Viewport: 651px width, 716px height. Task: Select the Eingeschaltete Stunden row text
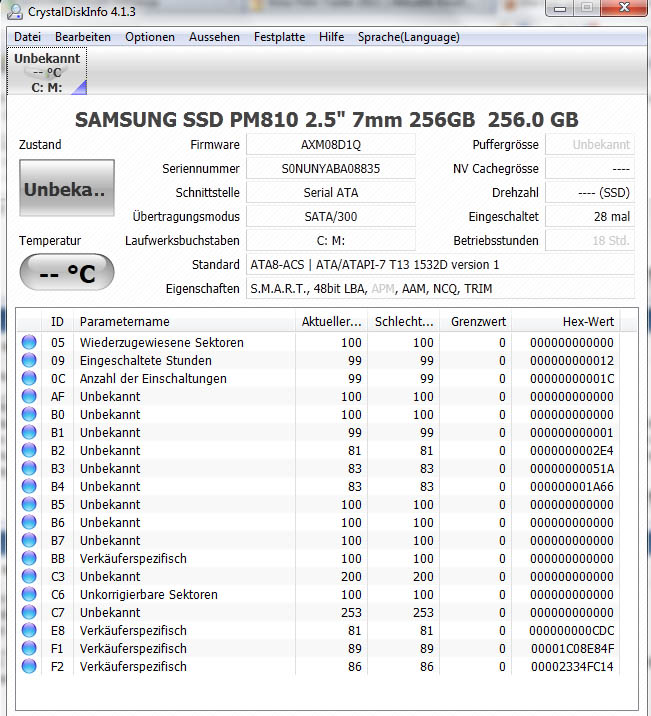146,361
